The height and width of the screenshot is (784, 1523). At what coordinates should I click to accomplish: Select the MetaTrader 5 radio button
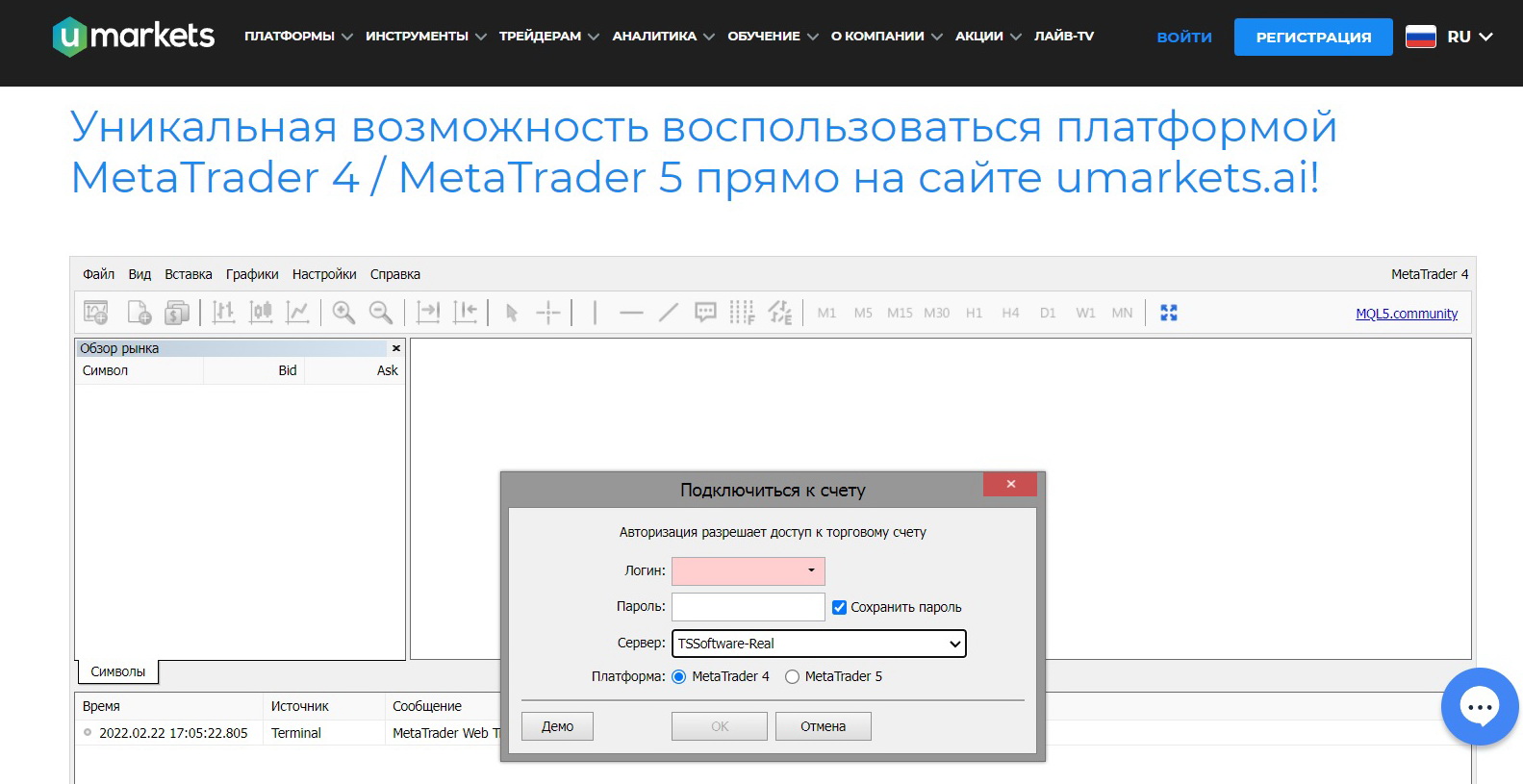tap(792, 676)
